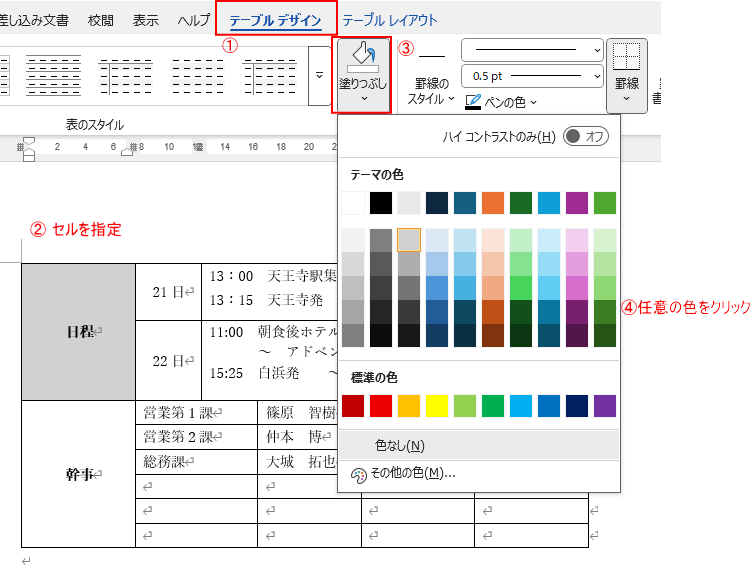Open the テーブル デザイン tab
750x579 pixels.
[275, 20]
